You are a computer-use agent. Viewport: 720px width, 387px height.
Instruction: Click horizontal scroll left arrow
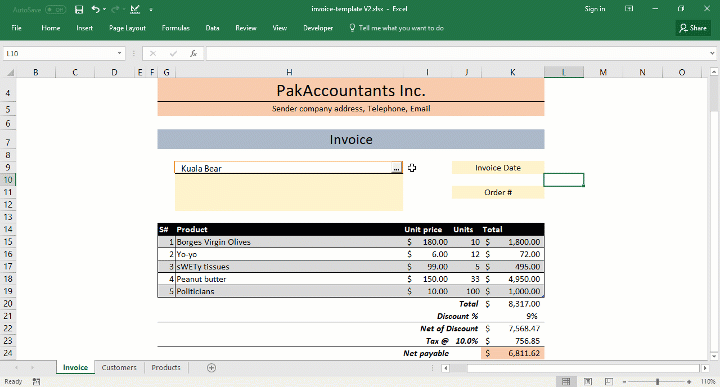(445, 368)
